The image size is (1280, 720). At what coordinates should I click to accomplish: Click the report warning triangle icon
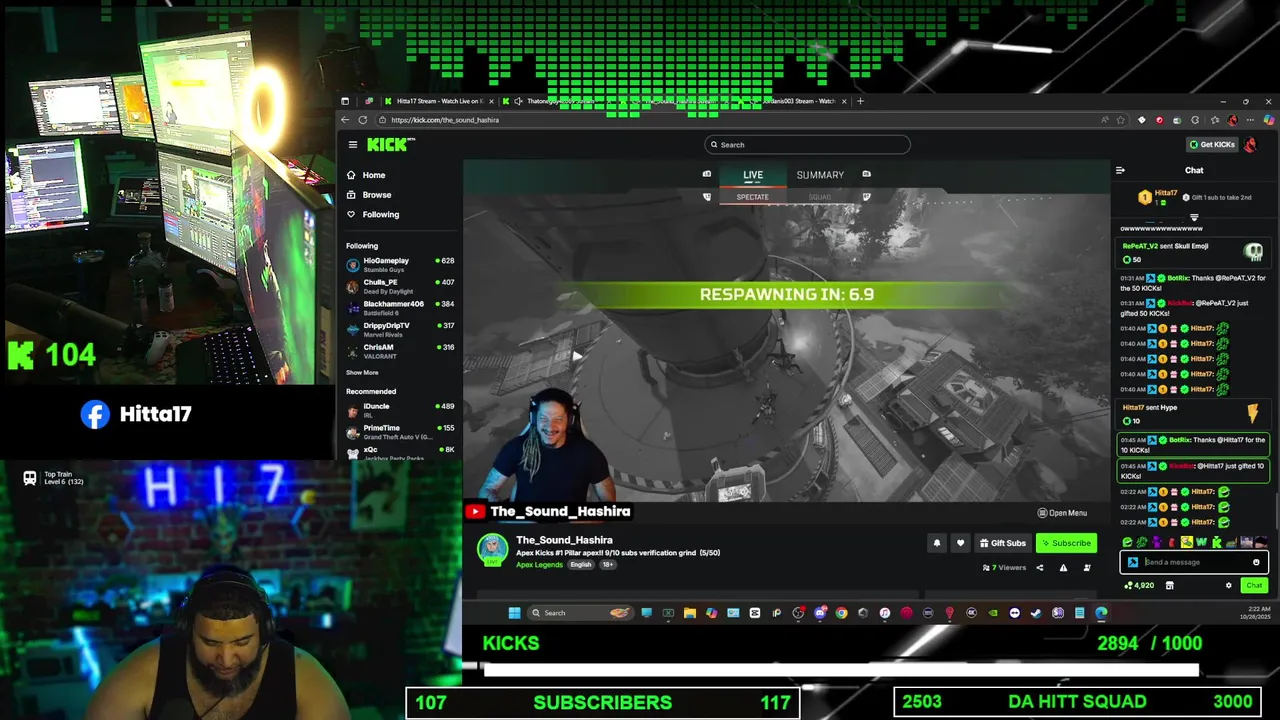tap(1063, 568)
